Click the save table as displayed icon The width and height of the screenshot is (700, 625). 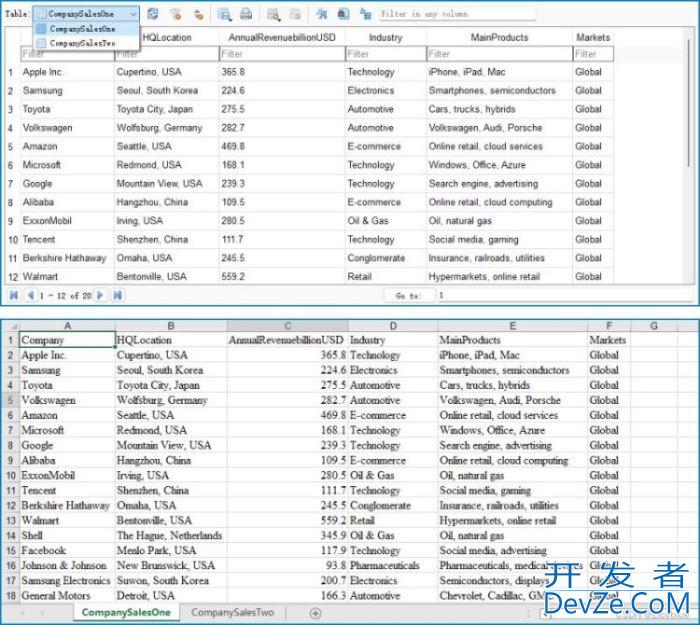click(224, 14)
